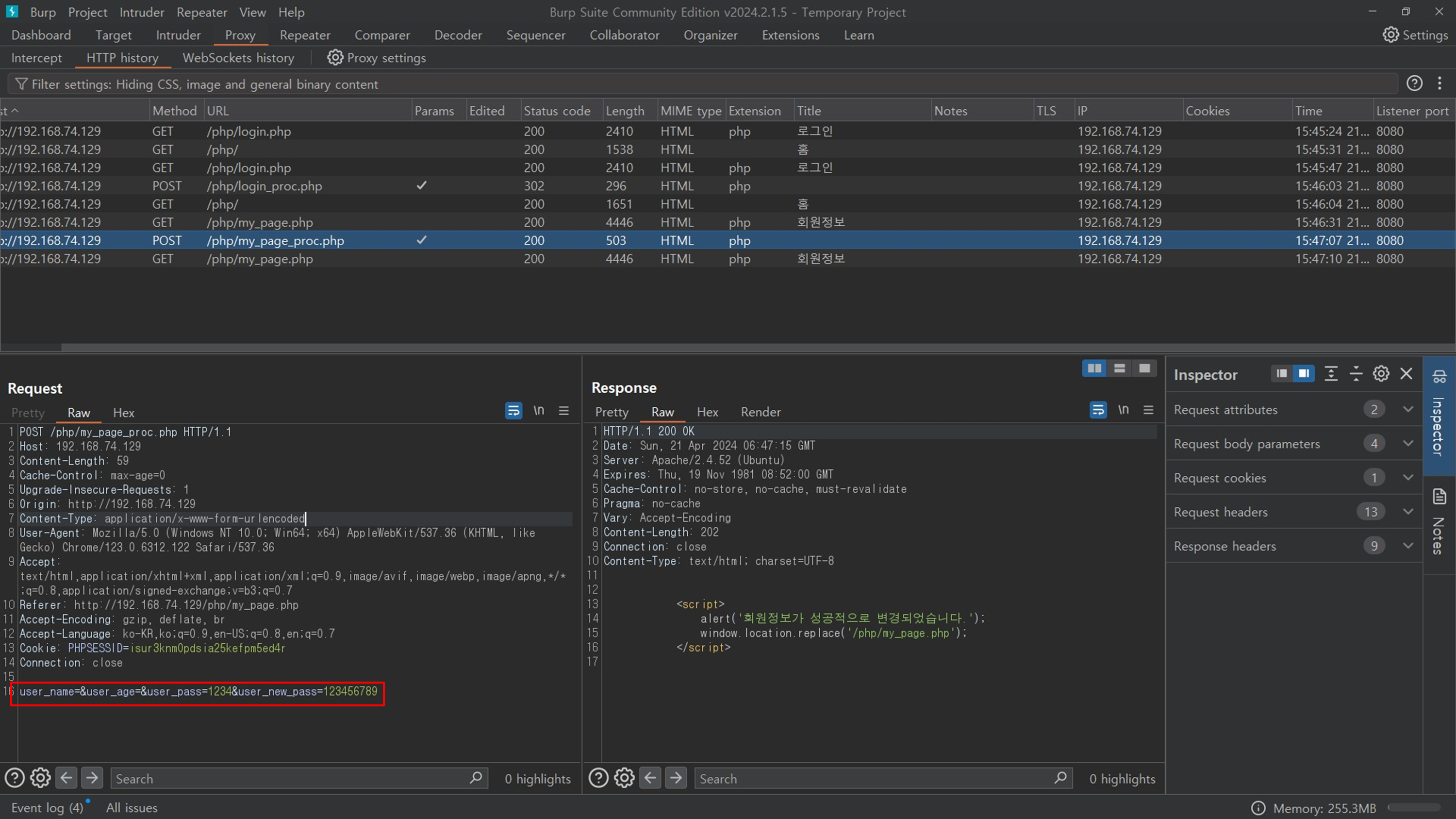Toggle word wrap in Response pane
The height and width of the screenshot is (819, 1456).
pyautogui.click(x=1098, y=410)
